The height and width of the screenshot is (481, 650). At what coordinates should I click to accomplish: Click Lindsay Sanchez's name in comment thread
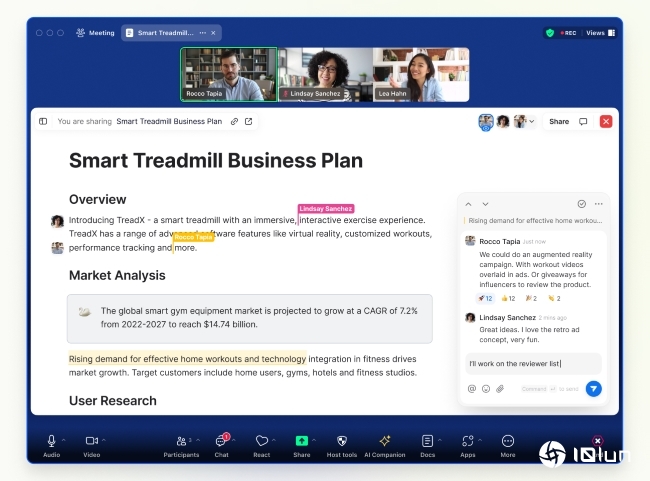click(507, 318)
